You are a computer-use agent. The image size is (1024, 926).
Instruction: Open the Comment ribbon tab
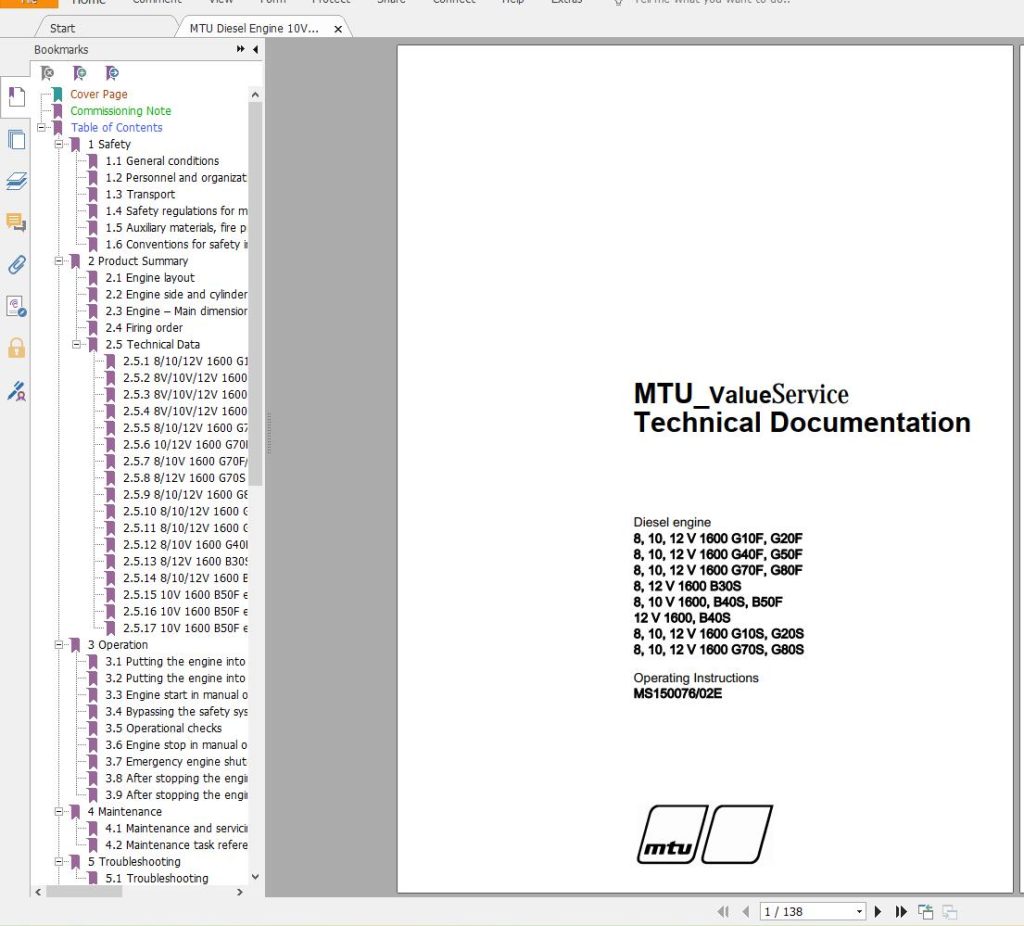click(x=157, y=4)
